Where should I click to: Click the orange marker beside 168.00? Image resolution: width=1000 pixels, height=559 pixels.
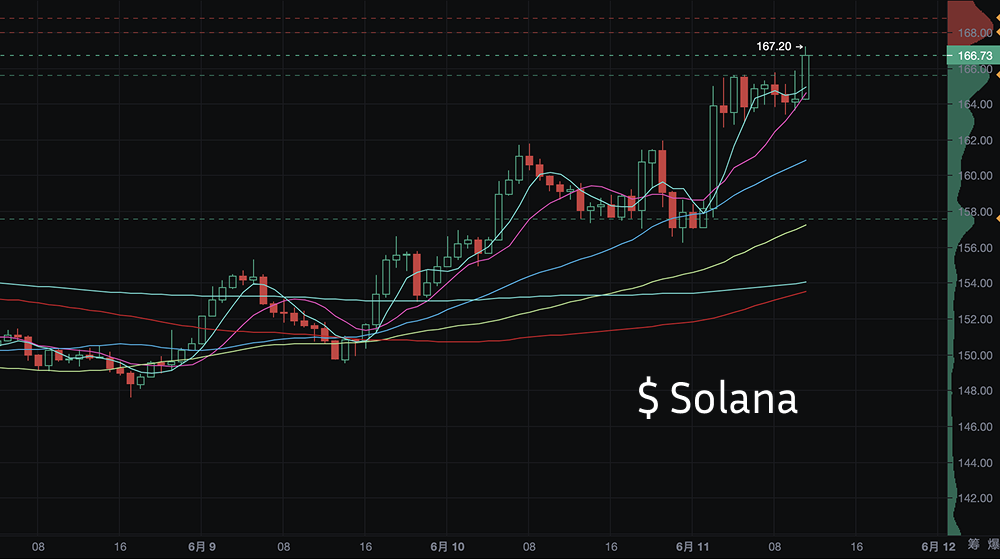pos(996,33)
